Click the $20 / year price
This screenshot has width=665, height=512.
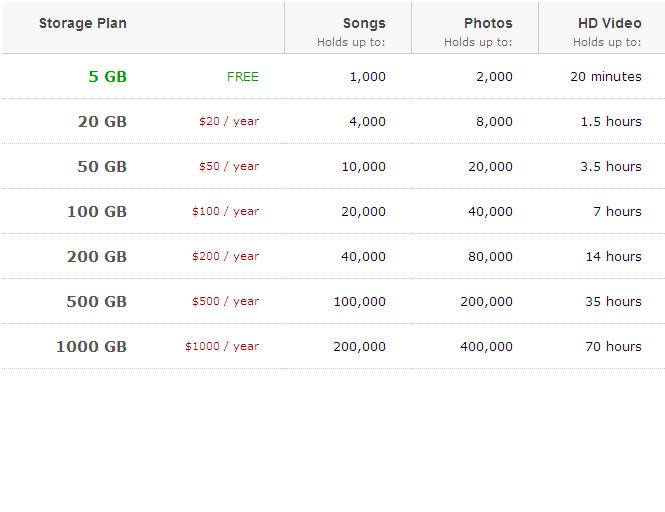click(229, 122)
